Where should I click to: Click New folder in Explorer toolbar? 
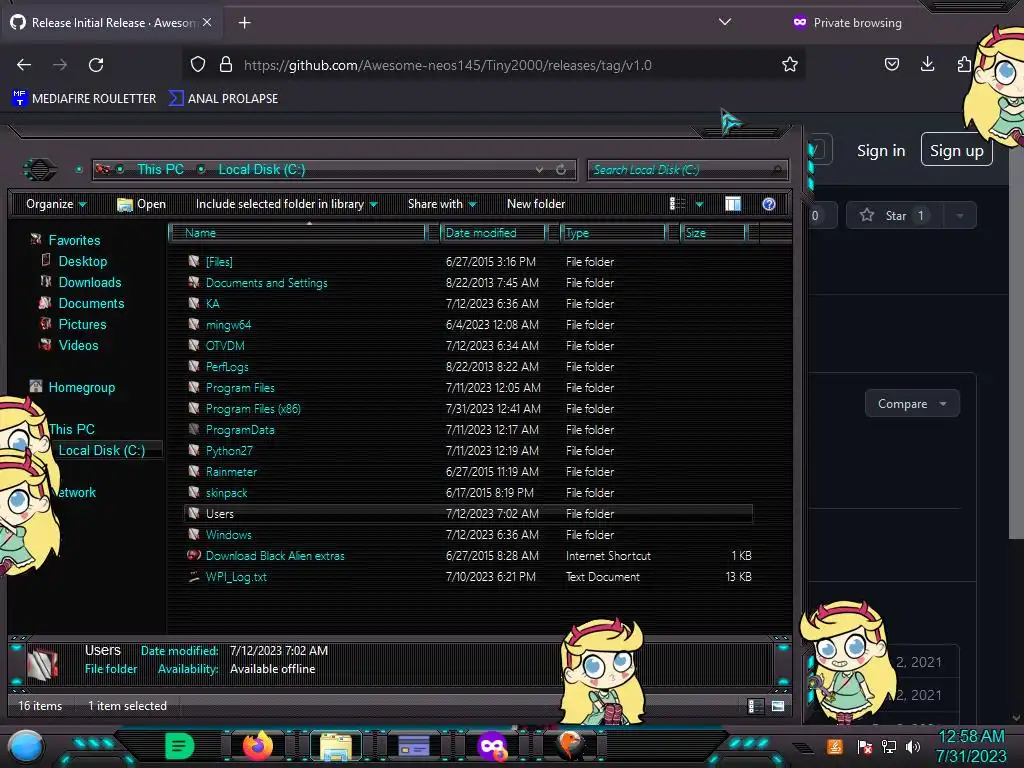pyautogui.click(x=536, y=204)
